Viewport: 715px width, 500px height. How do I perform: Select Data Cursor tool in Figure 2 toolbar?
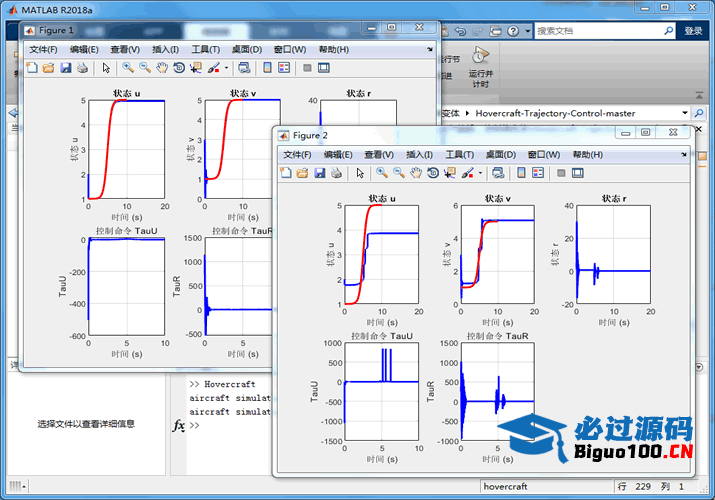[450, 173]
